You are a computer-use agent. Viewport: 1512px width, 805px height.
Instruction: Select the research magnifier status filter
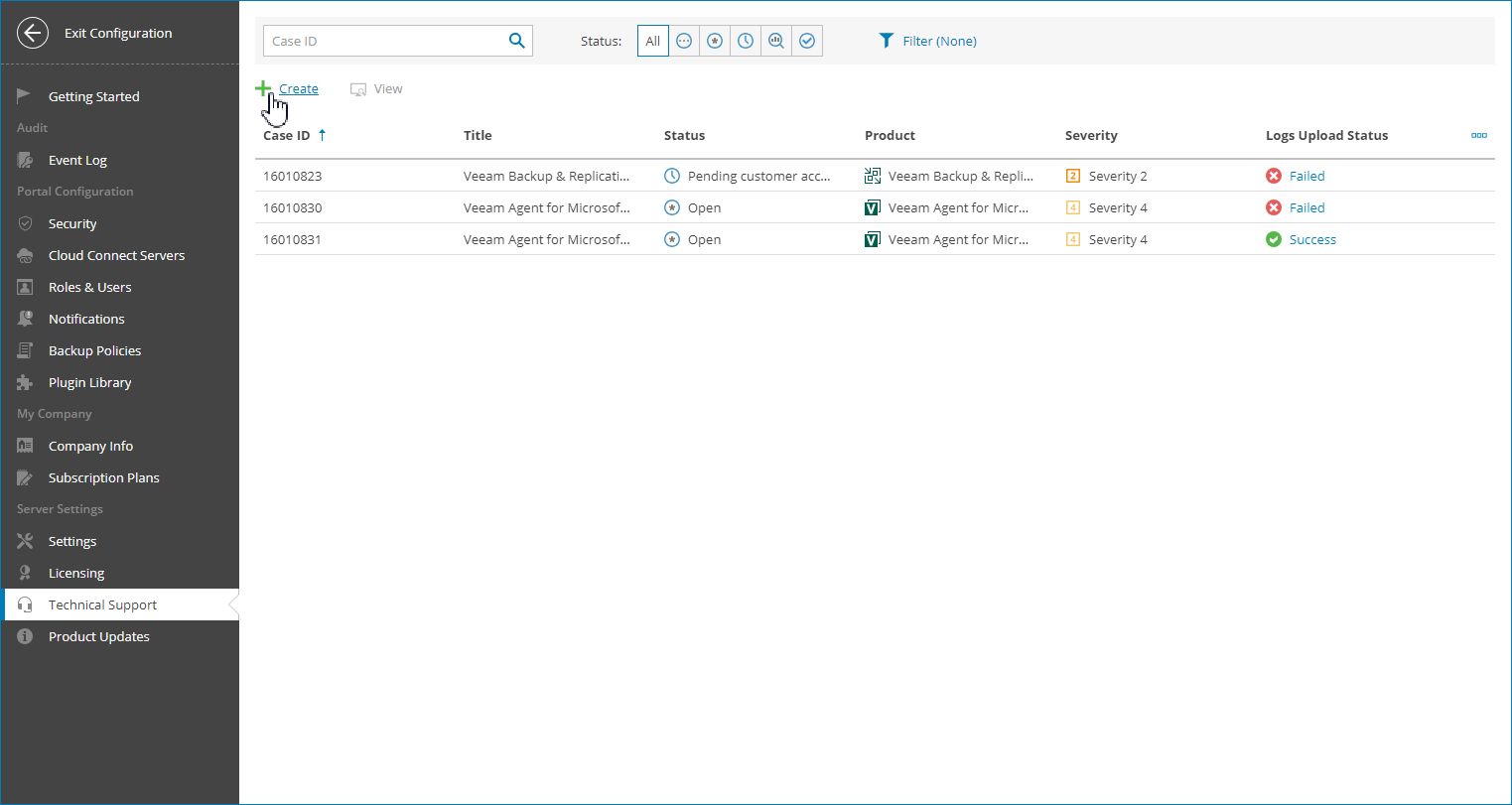[776, 41]
